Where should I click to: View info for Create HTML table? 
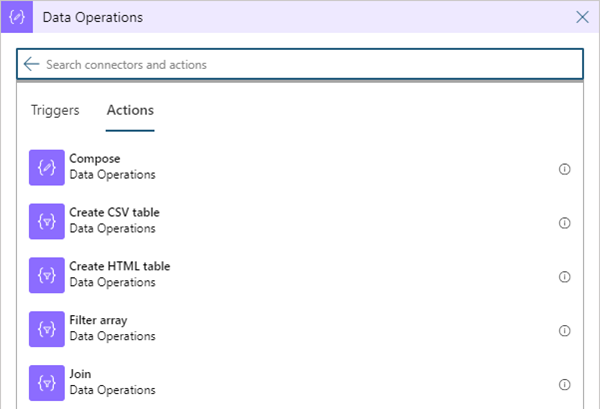(564, 277)
